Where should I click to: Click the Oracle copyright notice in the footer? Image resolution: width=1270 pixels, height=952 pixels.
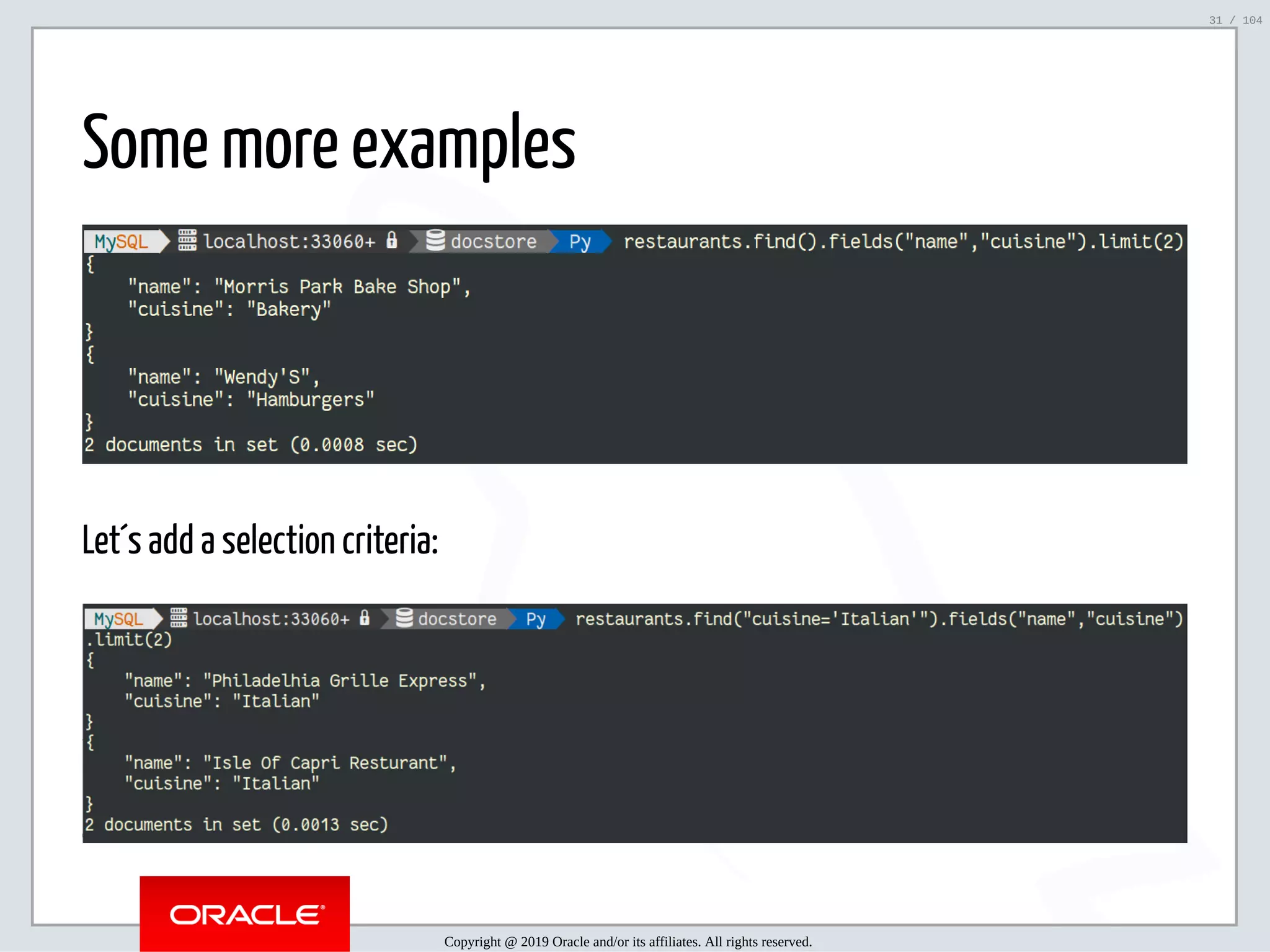[628, 941]
